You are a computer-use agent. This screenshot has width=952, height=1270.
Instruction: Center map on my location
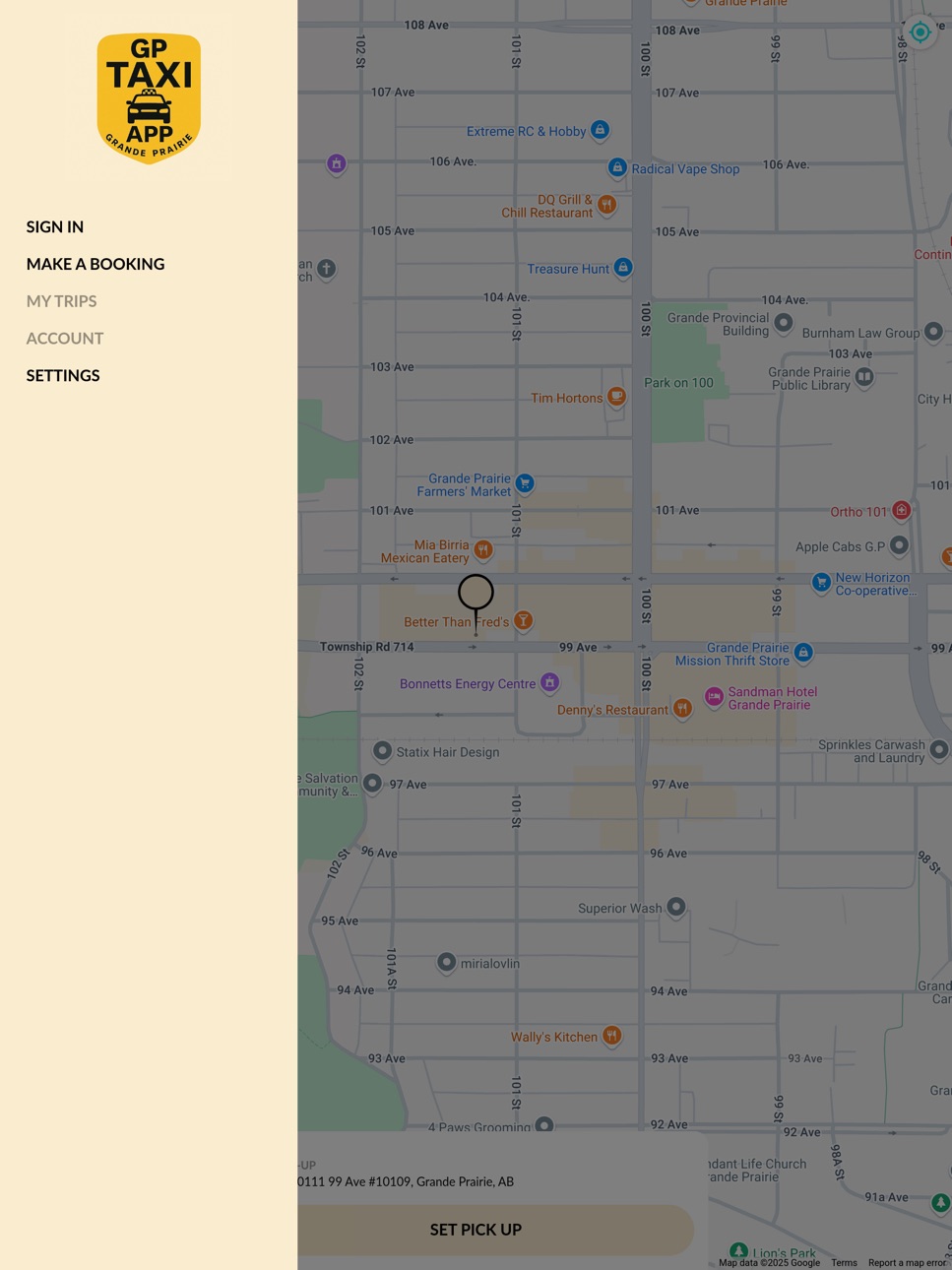pyautogui.click(x=920, y=32)
